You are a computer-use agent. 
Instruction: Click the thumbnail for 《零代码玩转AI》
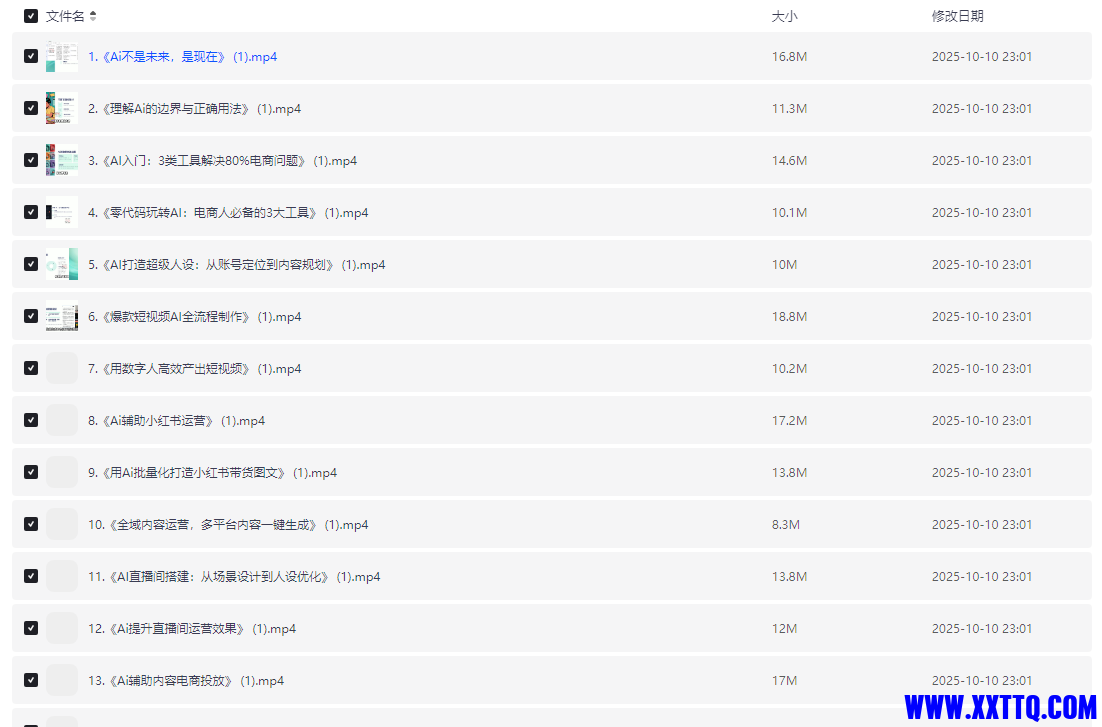point(61,212)
